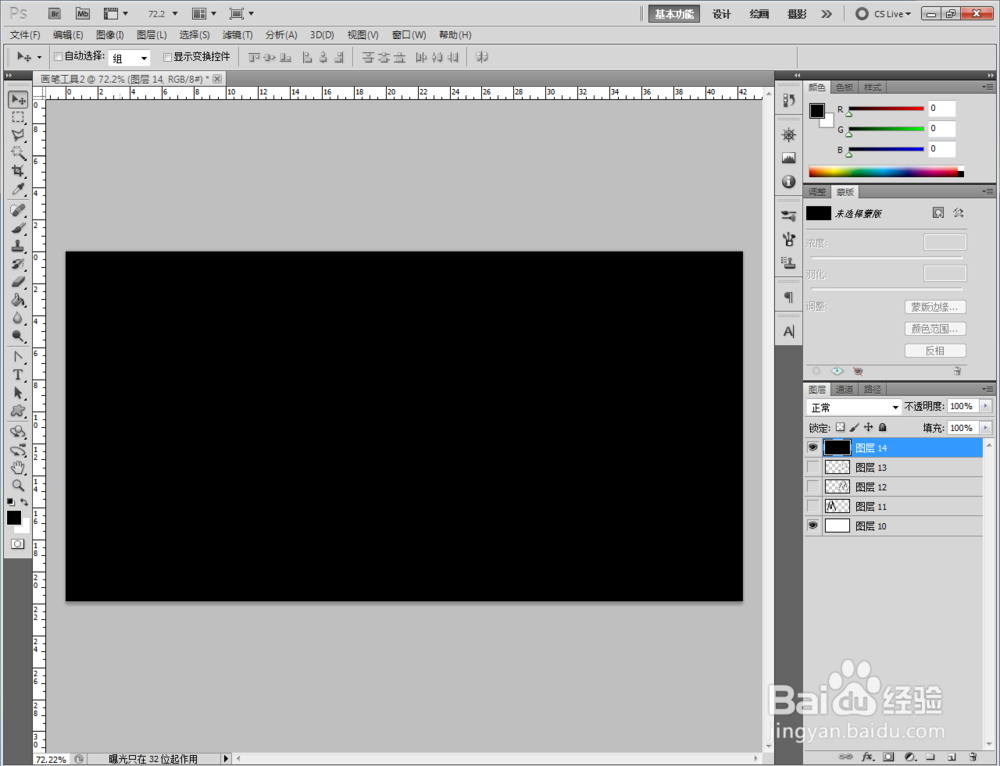Select the Path Selection tool
This screenshot has width=1000, height=766.
click(18, 392)
